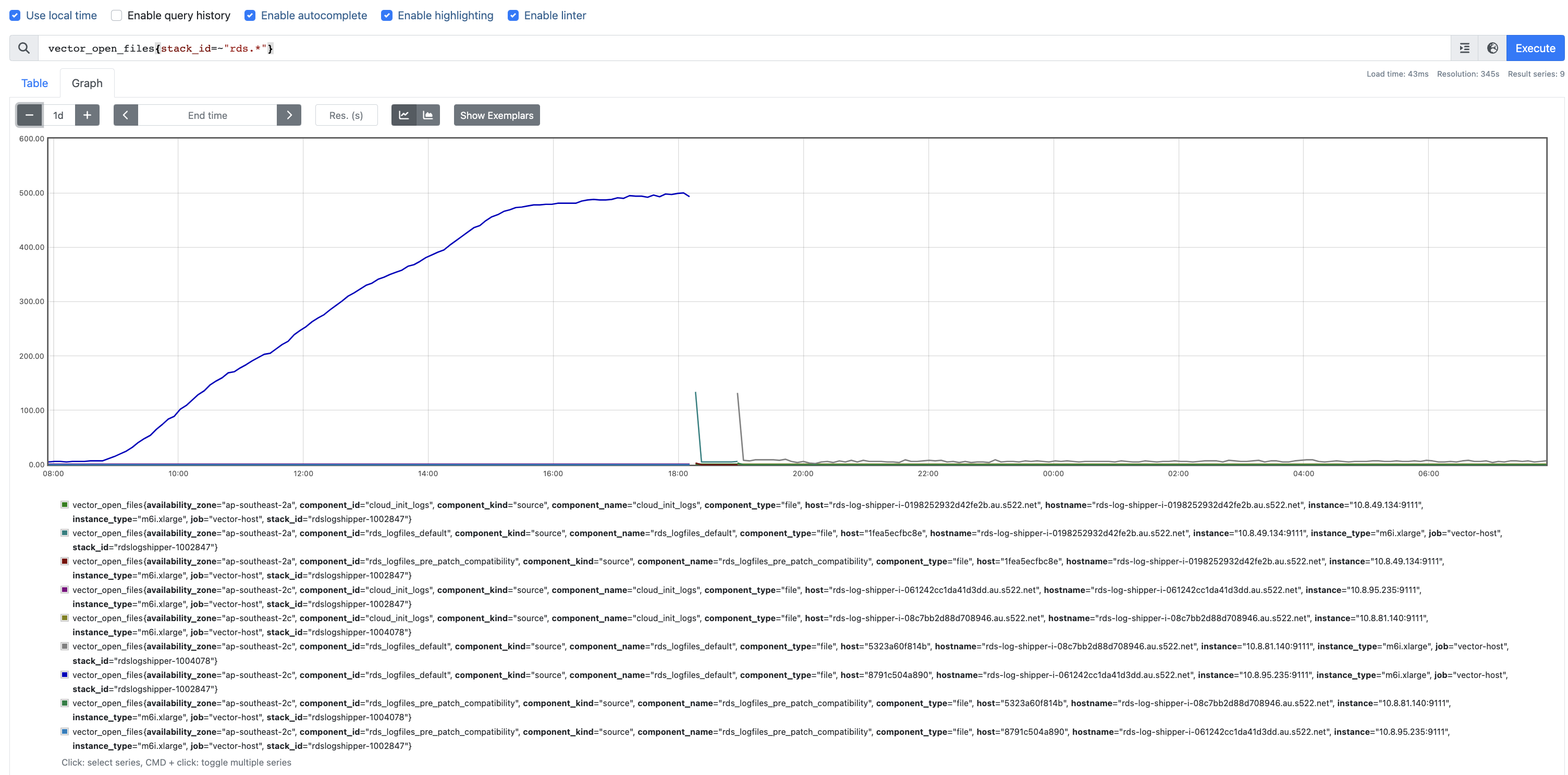Switch to the Table tab
The height and width of the screenshot is (775, 1568).
tap(34, 83)
